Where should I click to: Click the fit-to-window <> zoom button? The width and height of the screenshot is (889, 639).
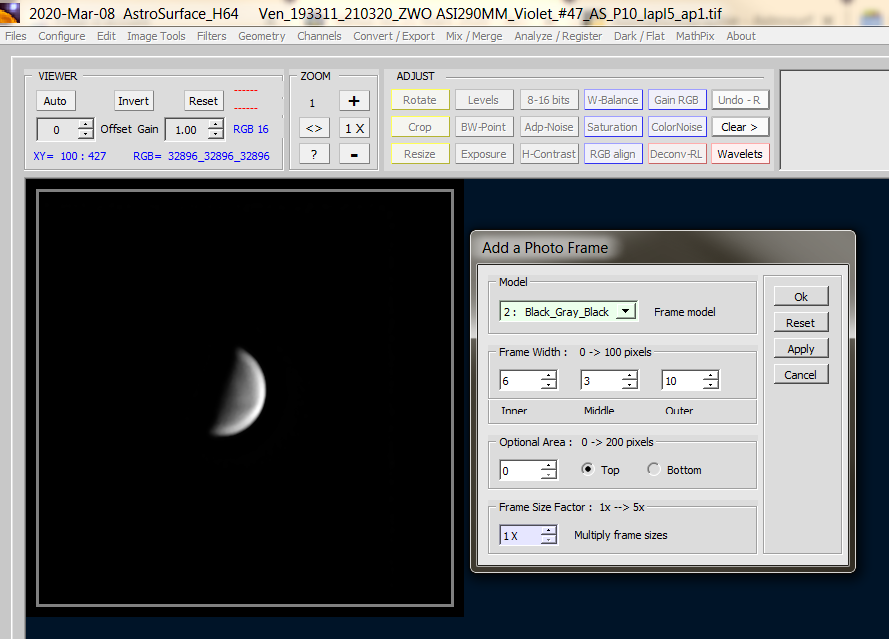(314, 128)
